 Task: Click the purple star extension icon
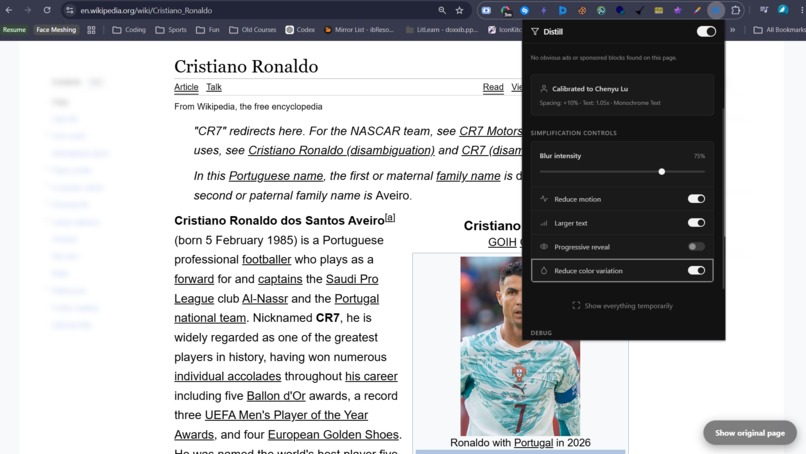678,10
